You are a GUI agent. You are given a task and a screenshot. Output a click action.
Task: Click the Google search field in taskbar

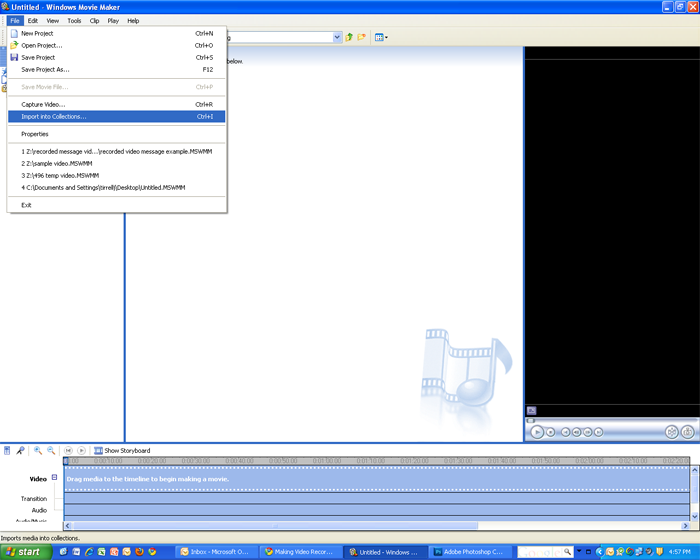point(540,552)
